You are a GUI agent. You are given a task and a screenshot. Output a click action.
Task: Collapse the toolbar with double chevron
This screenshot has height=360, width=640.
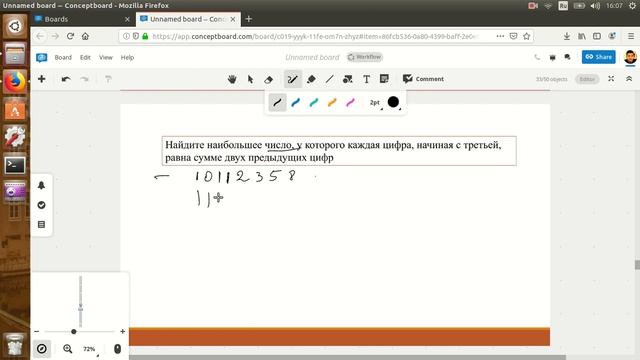629,79
